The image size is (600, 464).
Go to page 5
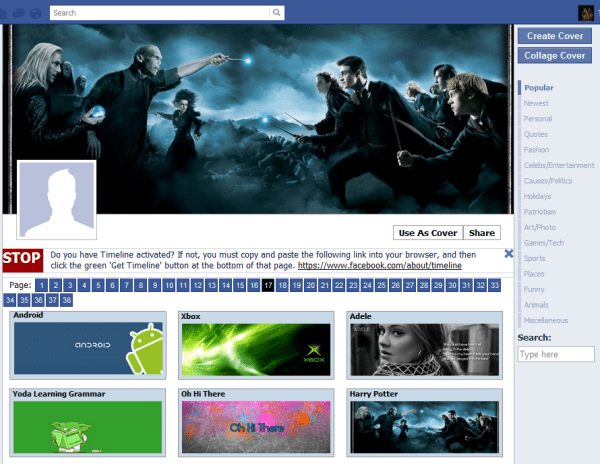coord(98,285)
